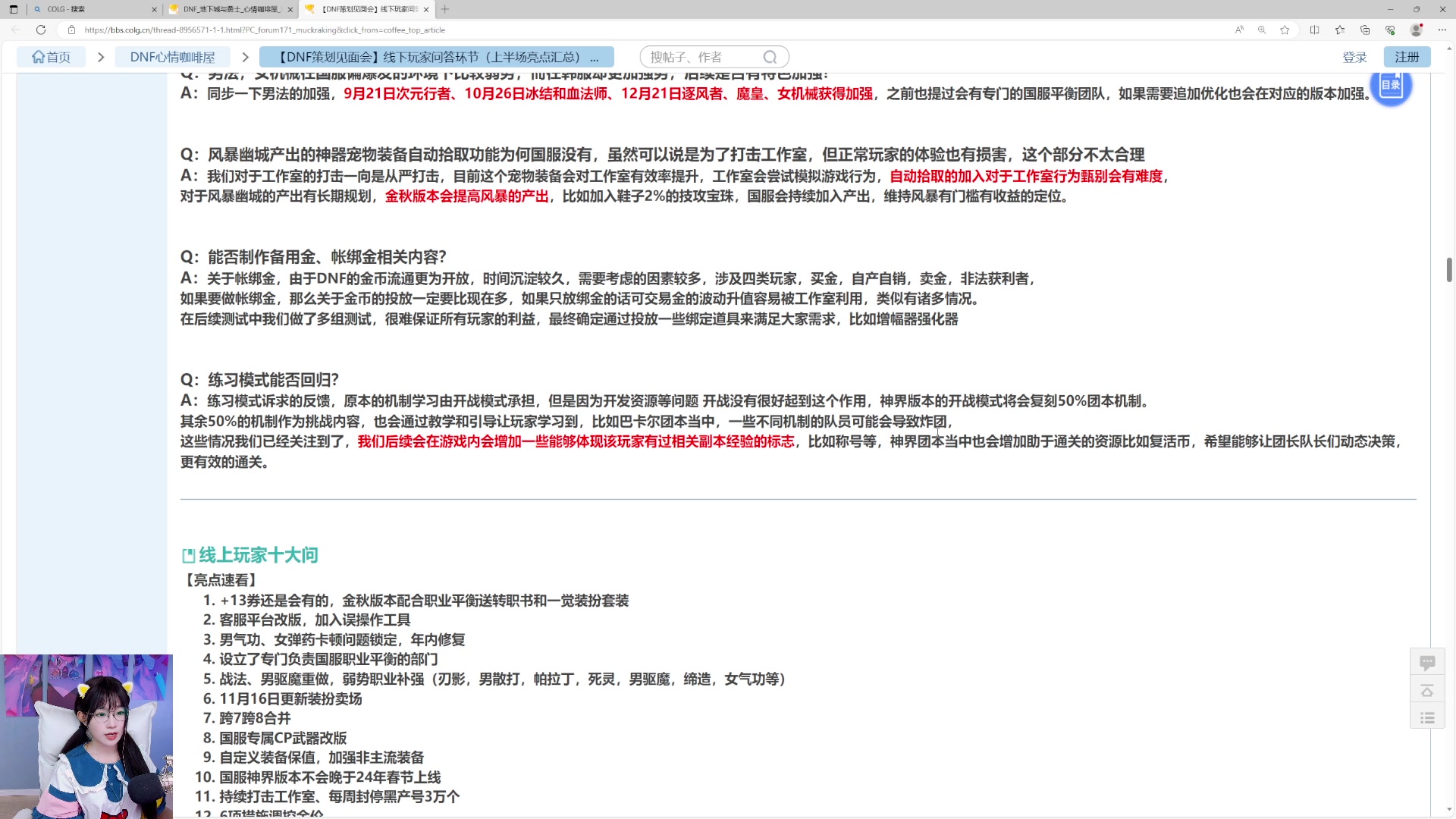Open browser essentials heart icon
Viewport: 1456px width, 819px height.
pyautogui.click(x=1390, y=30)
